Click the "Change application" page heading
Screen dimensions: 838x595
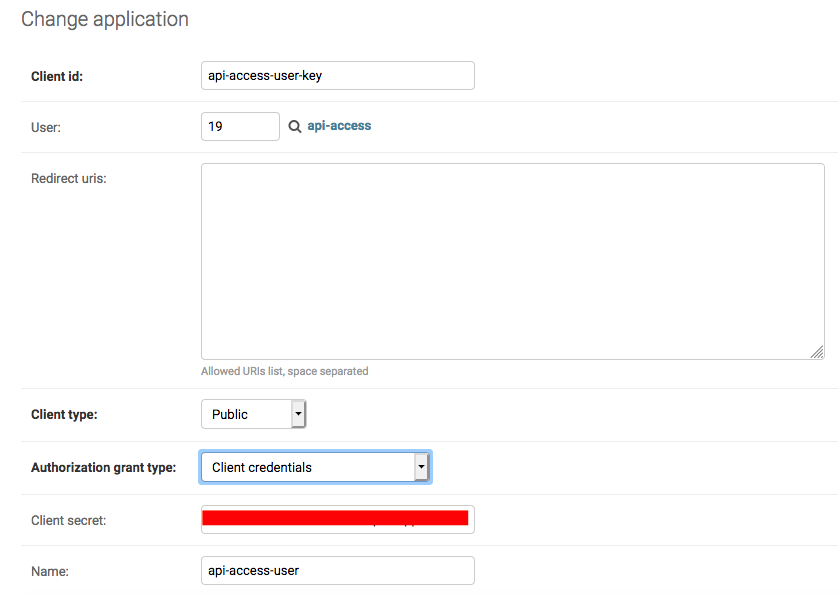pyautogui.click(x=104, y=19)
